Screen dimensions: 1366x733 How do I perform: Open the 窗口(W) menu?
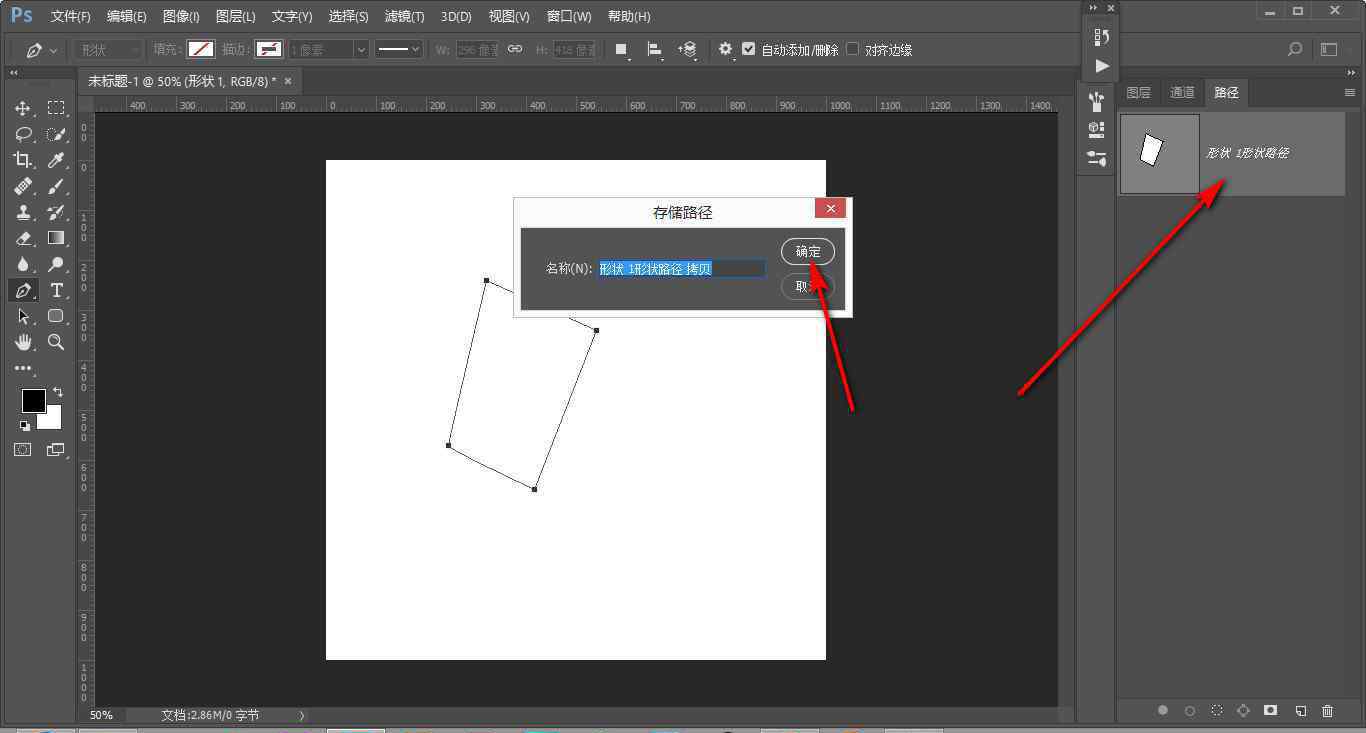[x=569, y=16]
